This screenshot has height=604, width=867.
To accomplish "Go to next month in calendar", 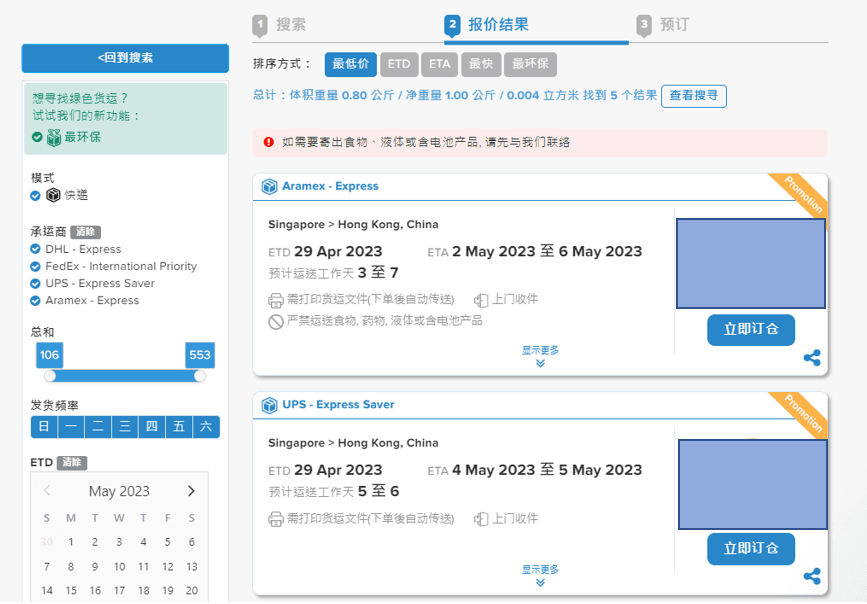I will 191,491.
